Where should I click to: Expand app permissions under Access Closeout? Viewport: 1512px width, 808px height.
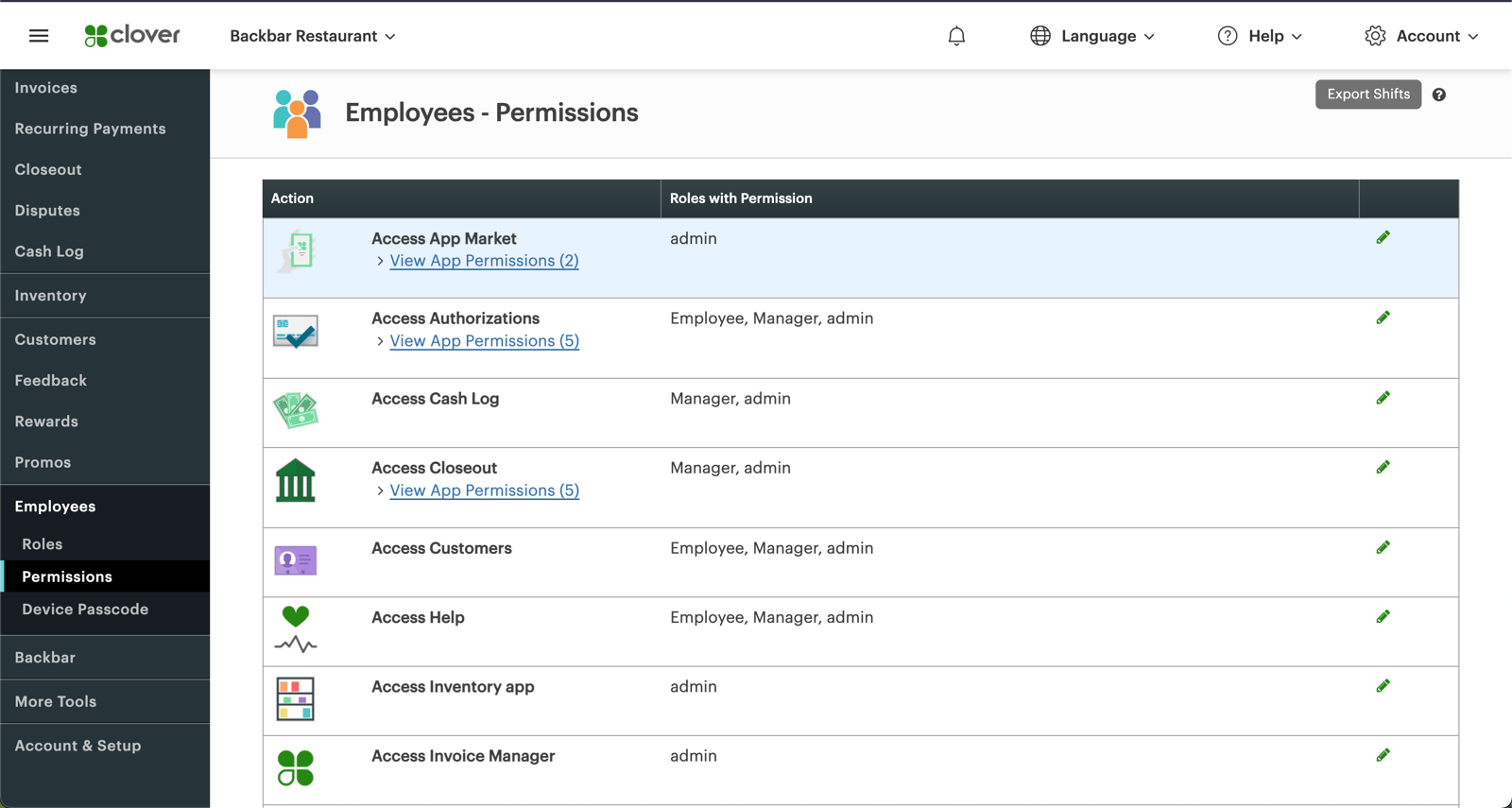(484, 490)
